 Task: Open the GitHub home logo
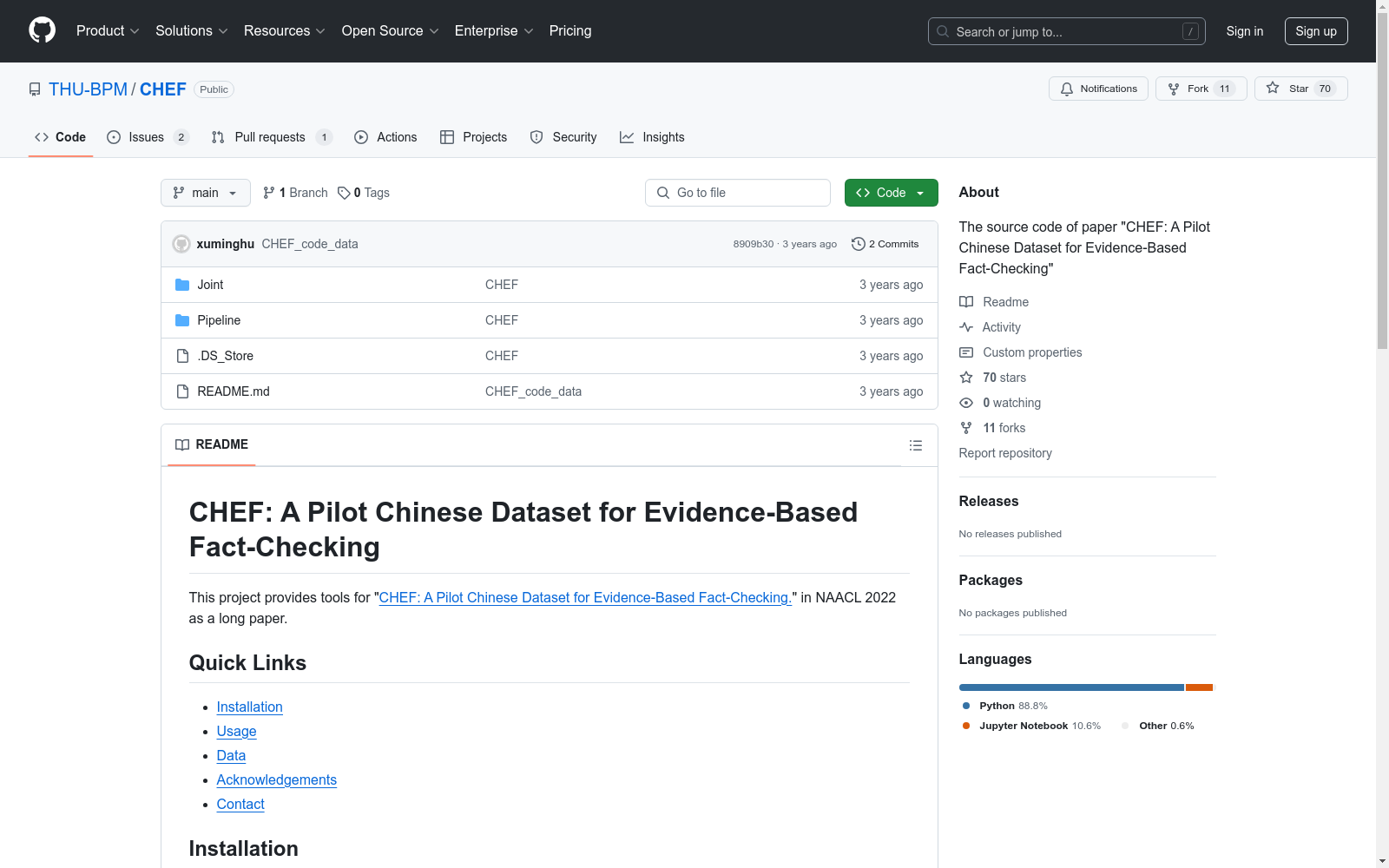[x=42, y=30]
